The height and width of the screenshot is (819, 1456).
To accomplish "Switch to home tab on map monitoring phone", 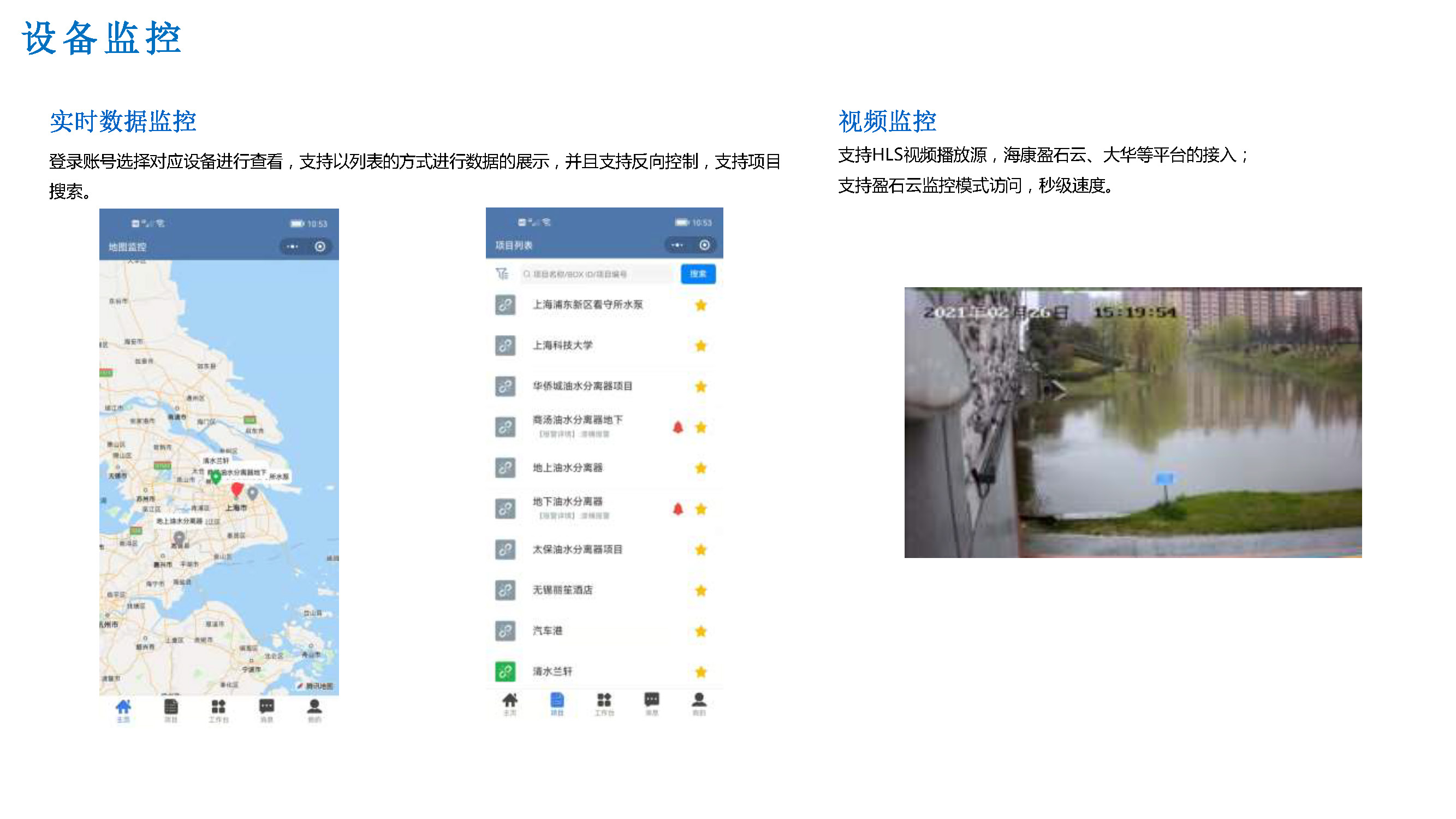I will (x=123, y=710).
